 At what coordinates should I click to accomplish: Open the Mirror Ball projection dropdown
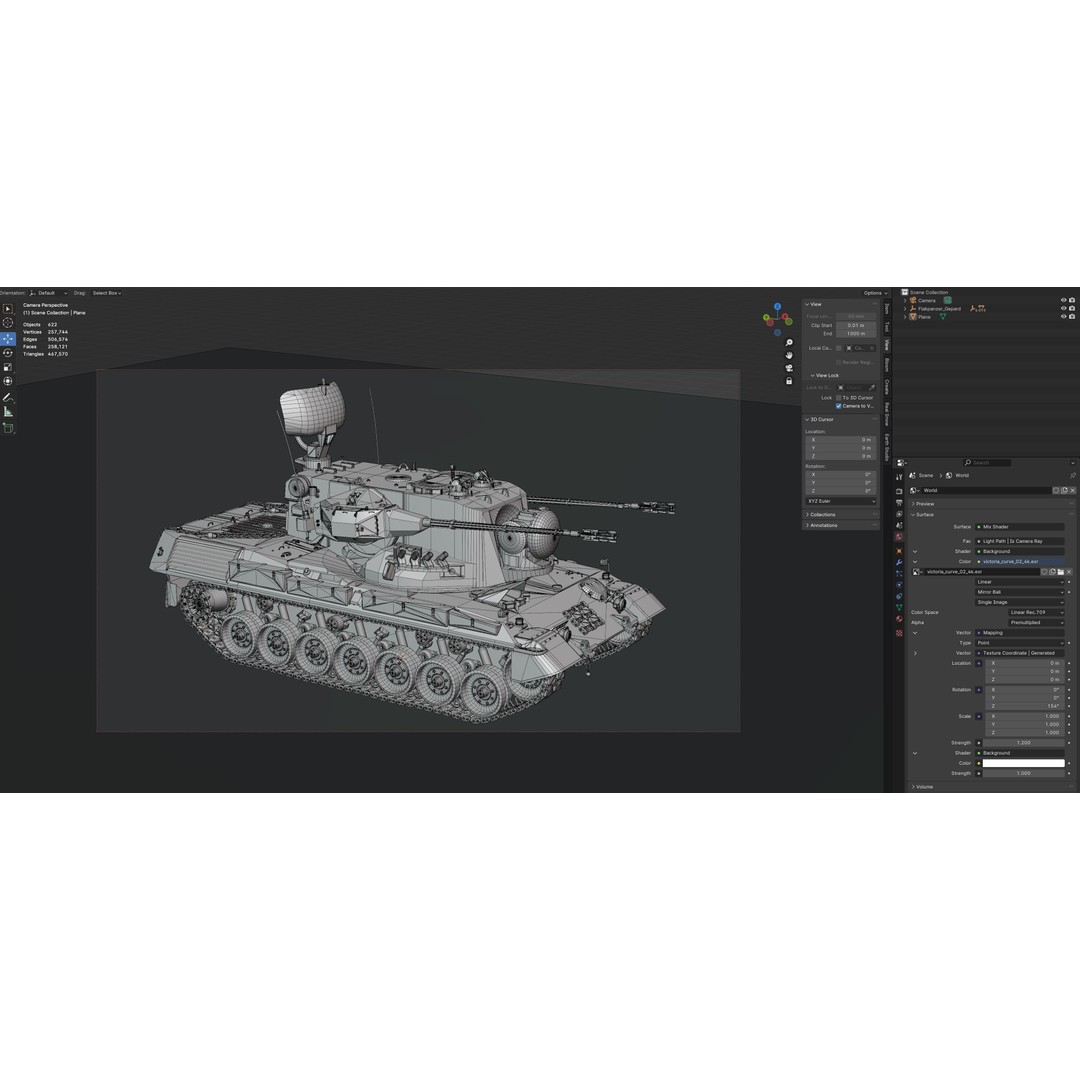(x=1020, y=592)
